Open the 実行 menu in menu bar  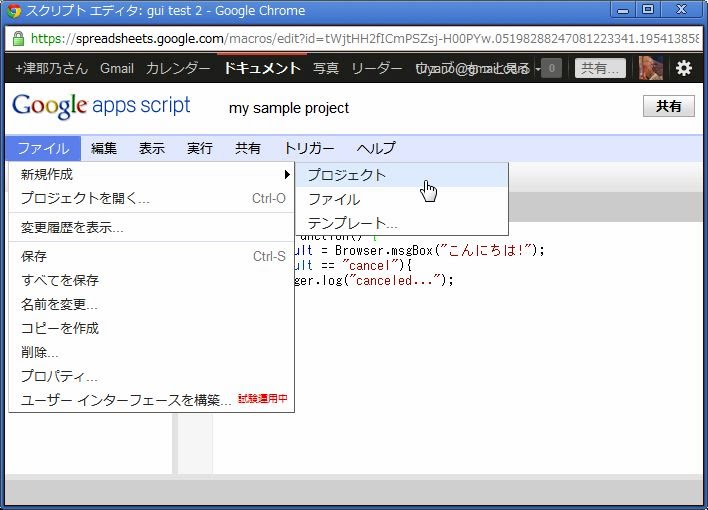click(x=200, y=148)
